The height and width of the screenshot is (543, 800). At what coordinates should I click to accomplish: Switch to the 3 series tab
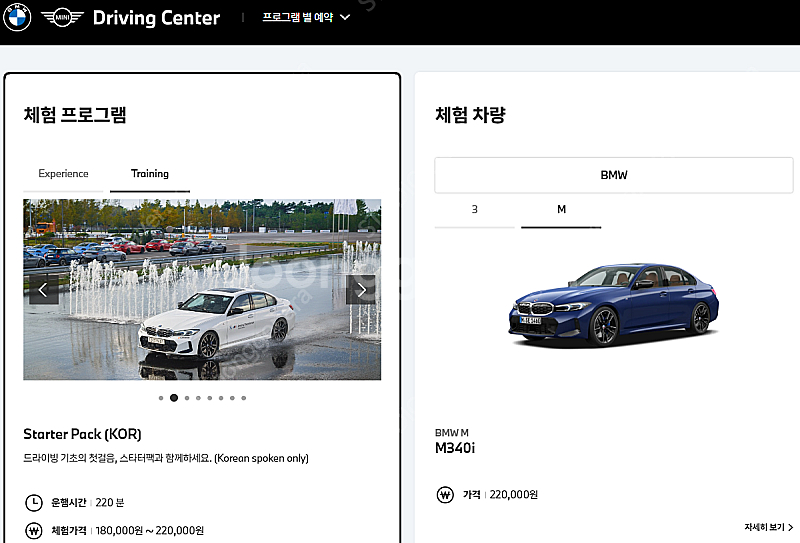474,210
